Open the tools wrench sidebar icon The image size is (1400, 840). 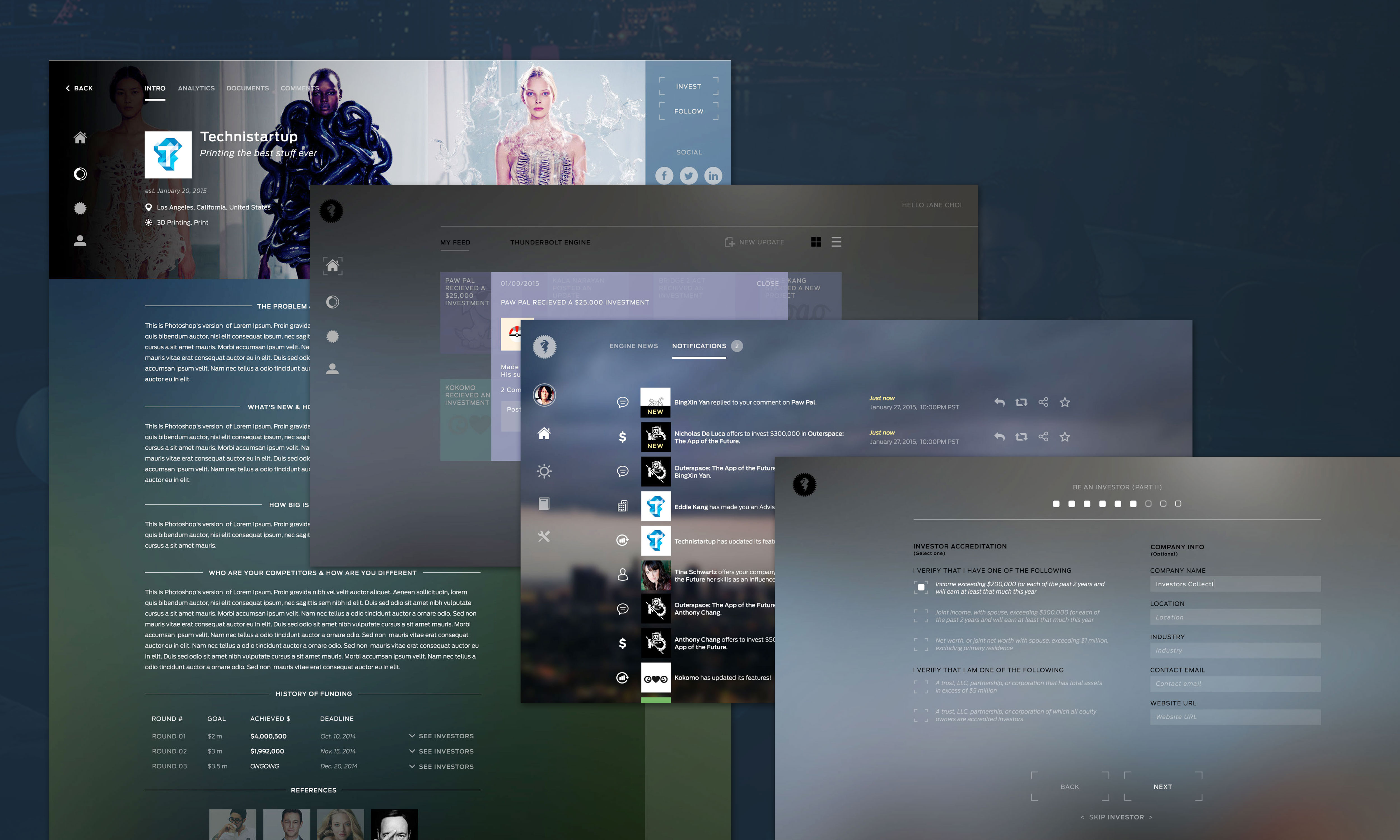(x=544, y=536)
